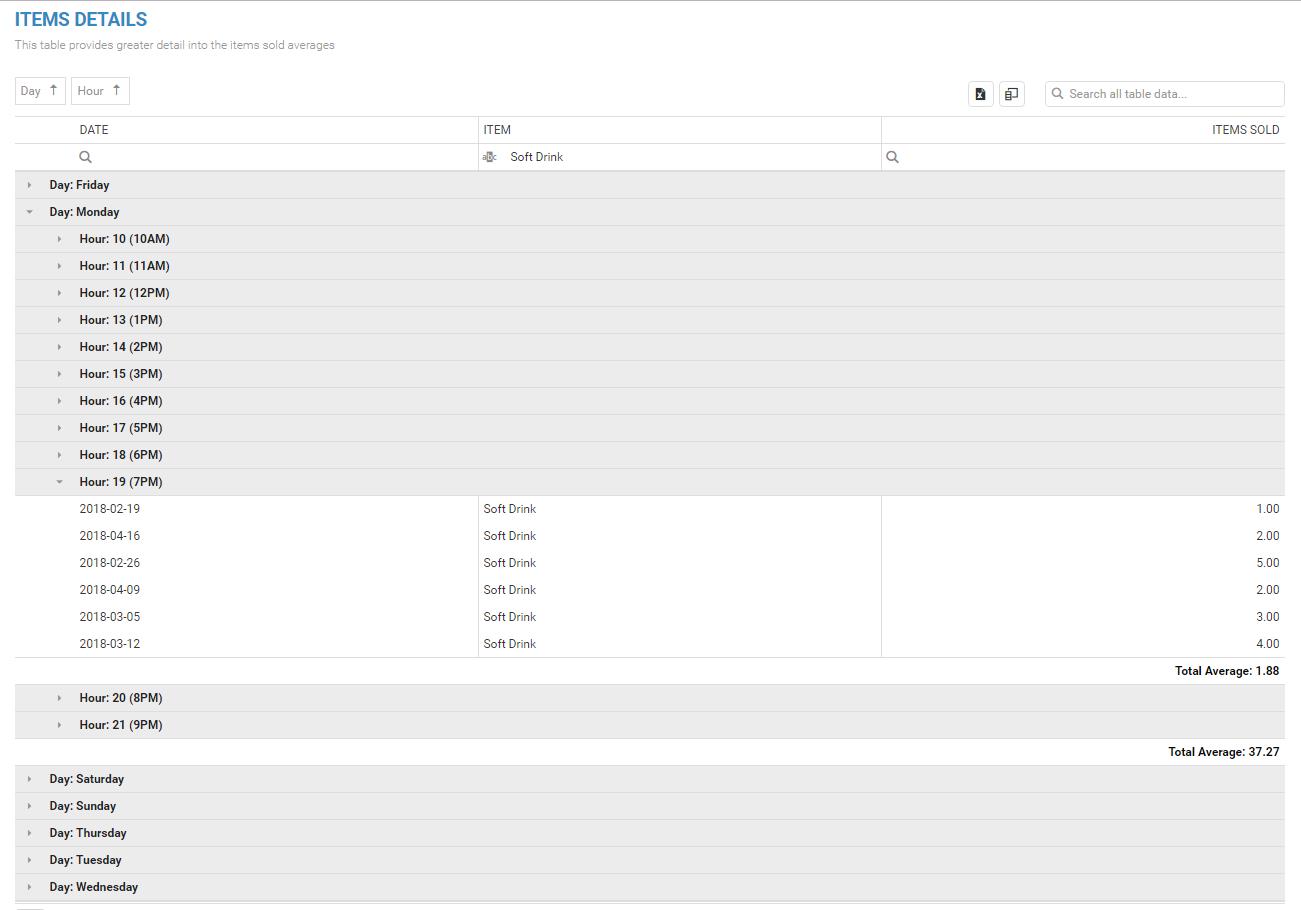This screenshot has height=910, width=1301.
Task: Open the column chooser icon
Action: point(1011,94)
